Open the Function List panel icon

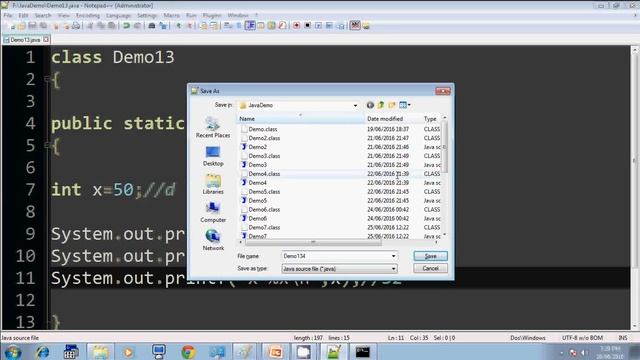tap(282, 26)
